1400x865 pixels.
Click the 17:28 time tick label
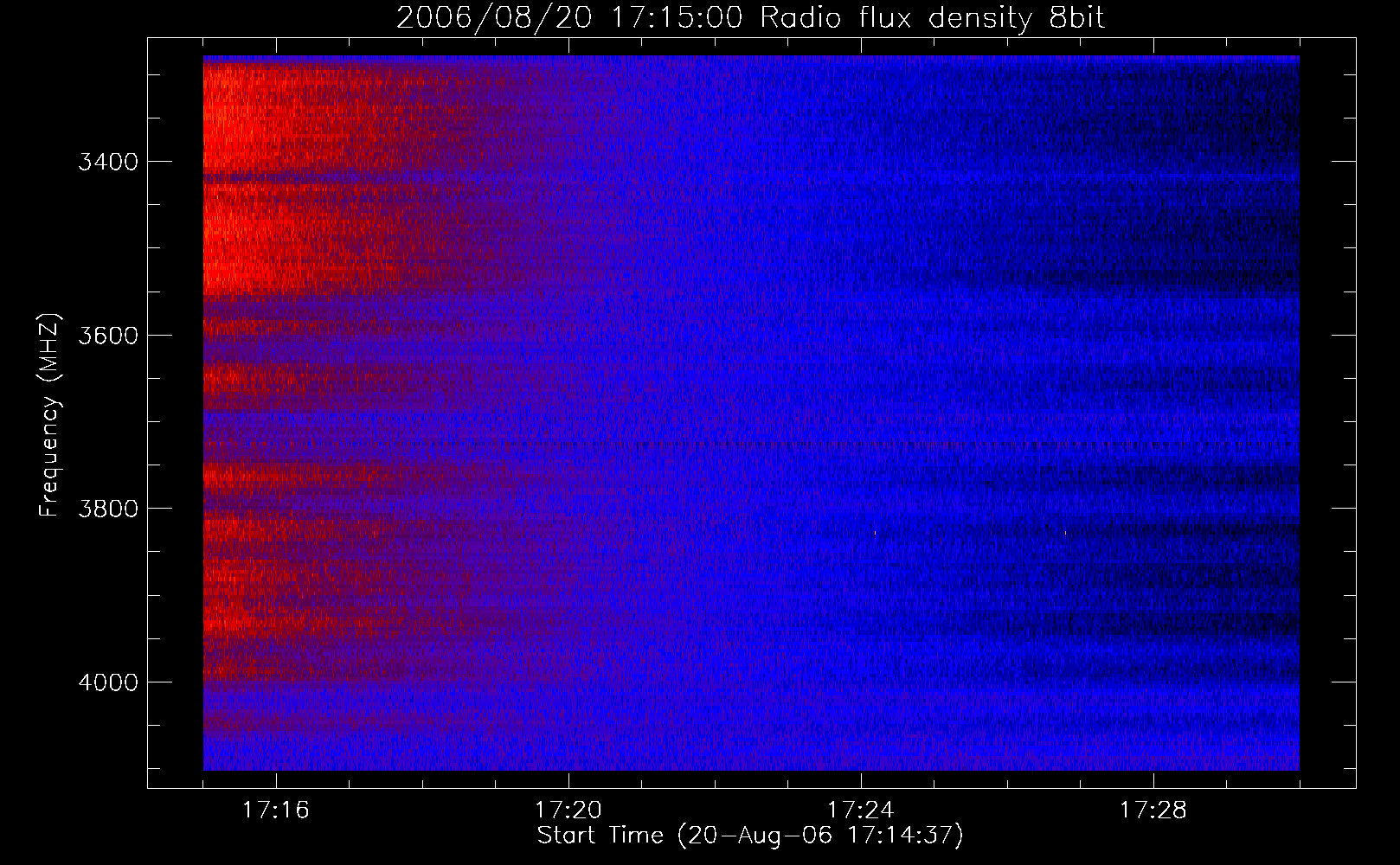click(x=1153, y=810)
